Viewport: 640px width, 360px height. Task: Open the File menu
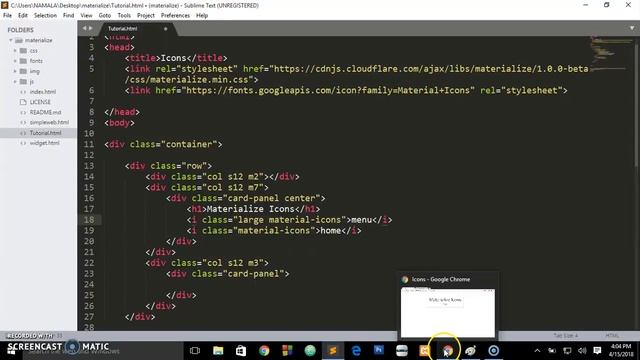pos(7,15)
